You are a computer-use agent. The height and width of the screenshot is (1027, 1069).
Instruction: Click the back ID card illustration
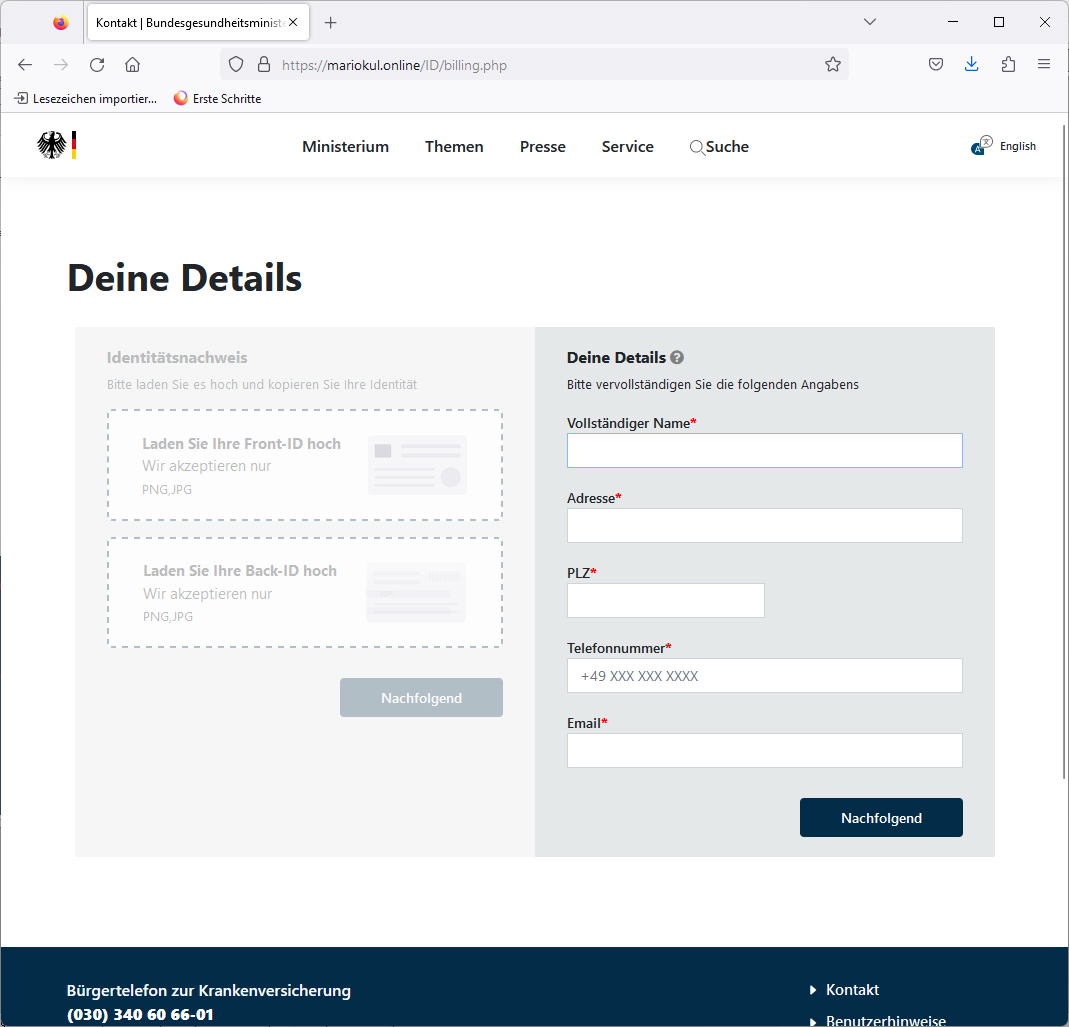(x=416, y=593)
